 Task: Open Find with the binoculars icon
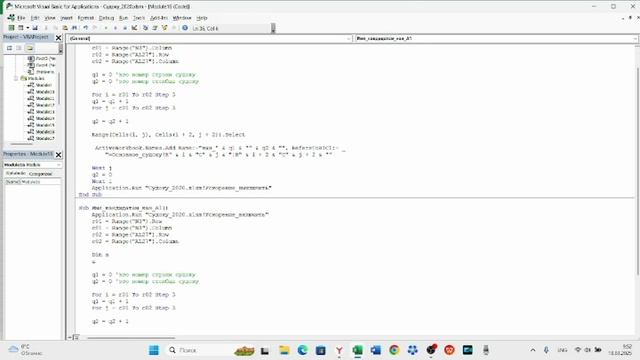[x=74, y=28]
